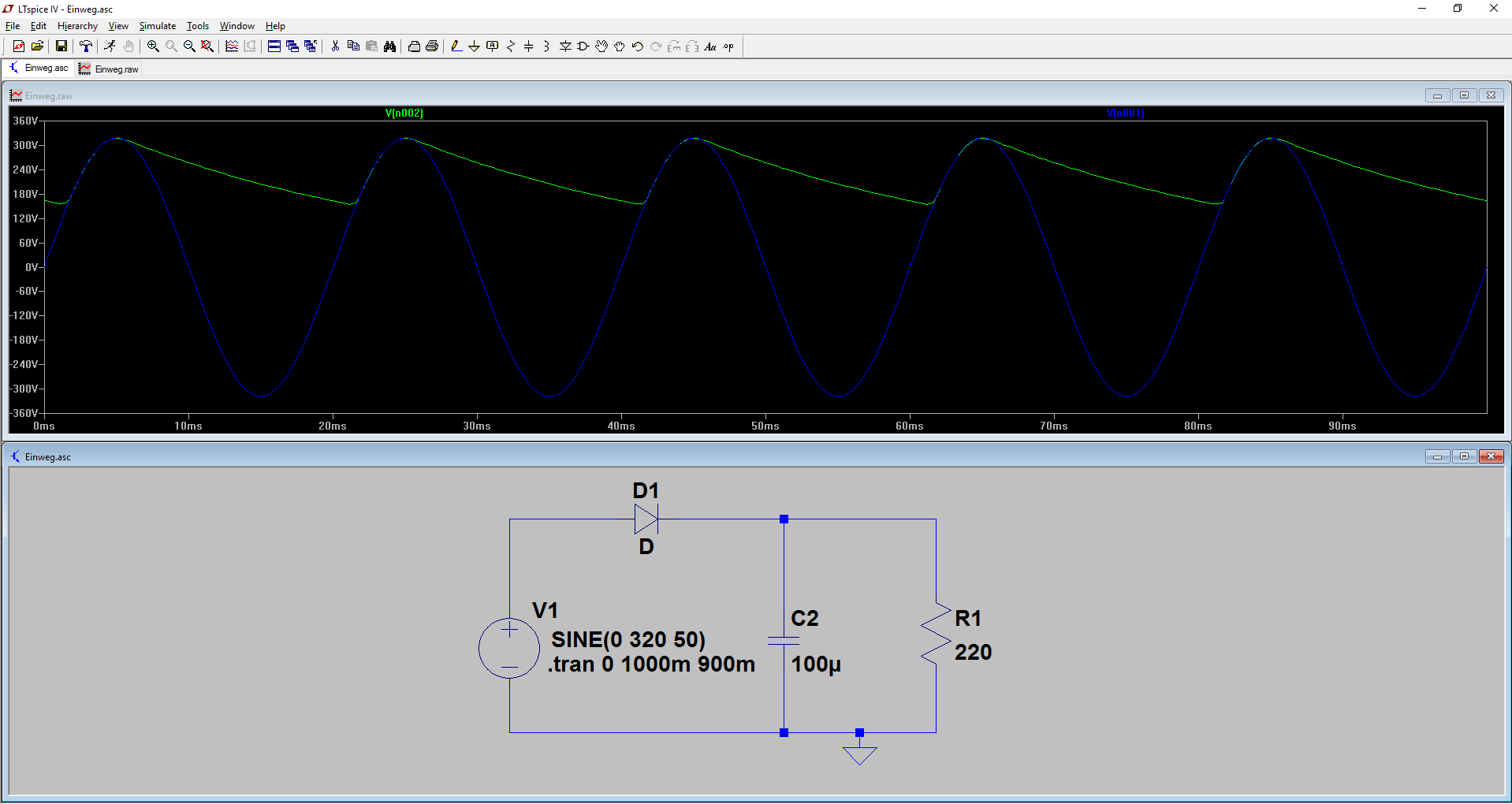Click the V(n001) trace label
The image size is (1512, 804).
click(x=1126, y=114)
